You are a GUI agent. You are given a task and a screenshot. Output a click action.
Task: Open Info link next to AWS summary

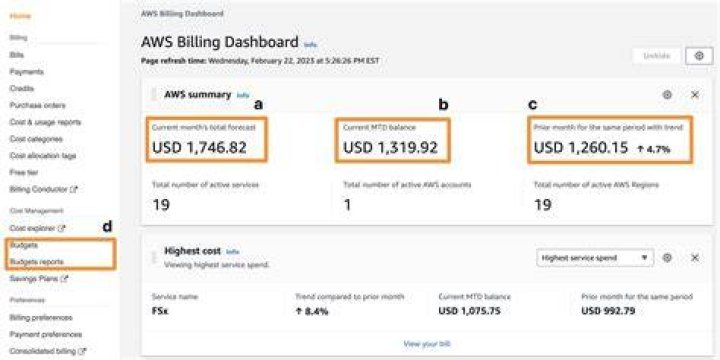(242, 95)
